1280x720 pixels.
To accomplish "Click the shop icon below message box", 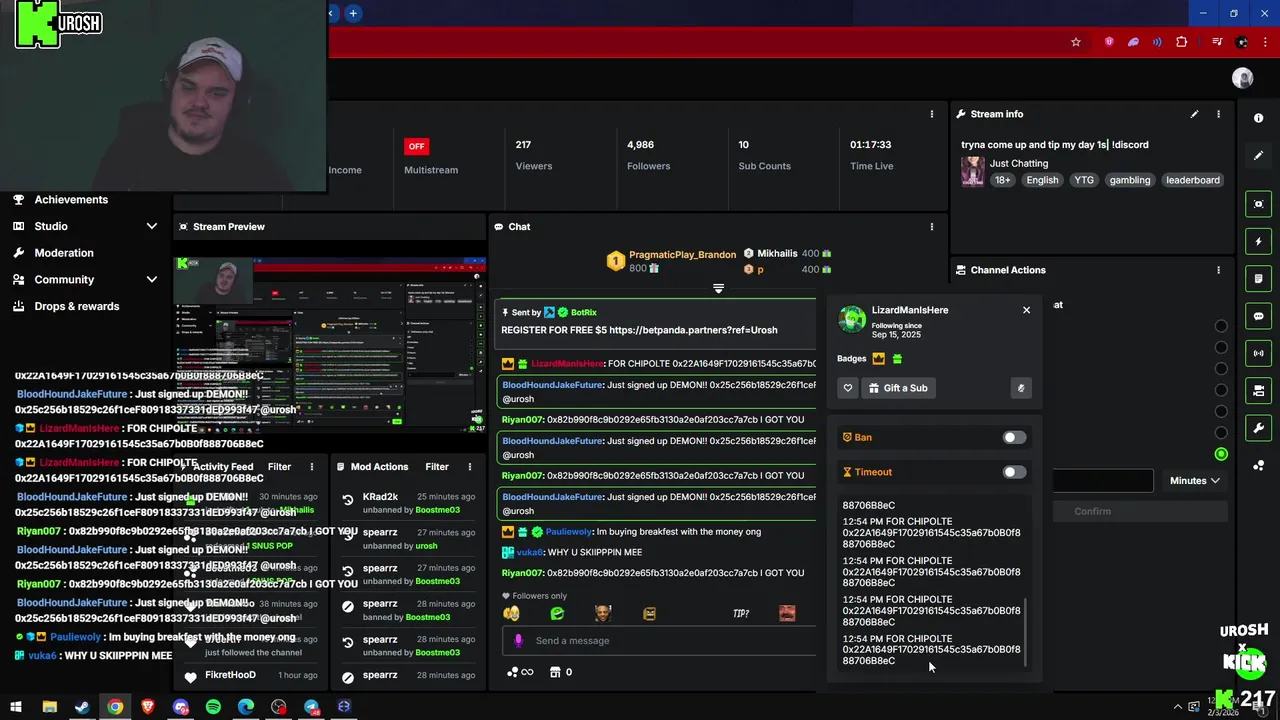I will [555, 672].
